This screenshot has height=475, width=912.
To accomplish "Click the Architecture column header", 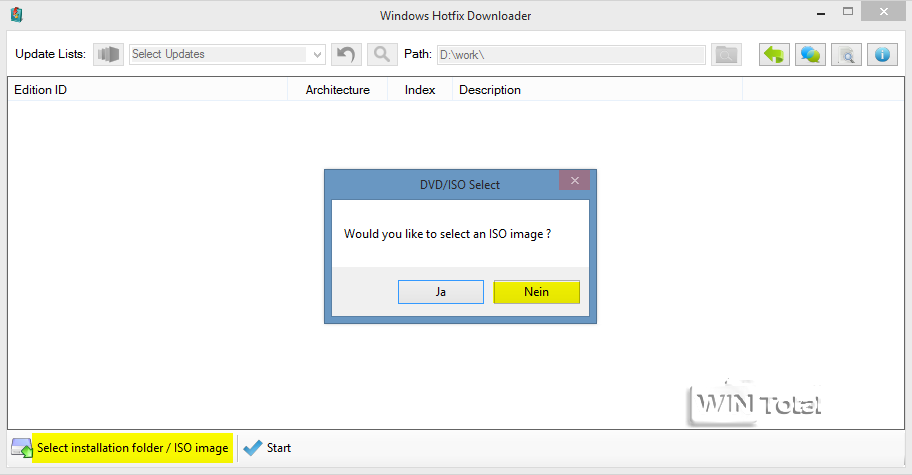I will (x=338, y=90).
